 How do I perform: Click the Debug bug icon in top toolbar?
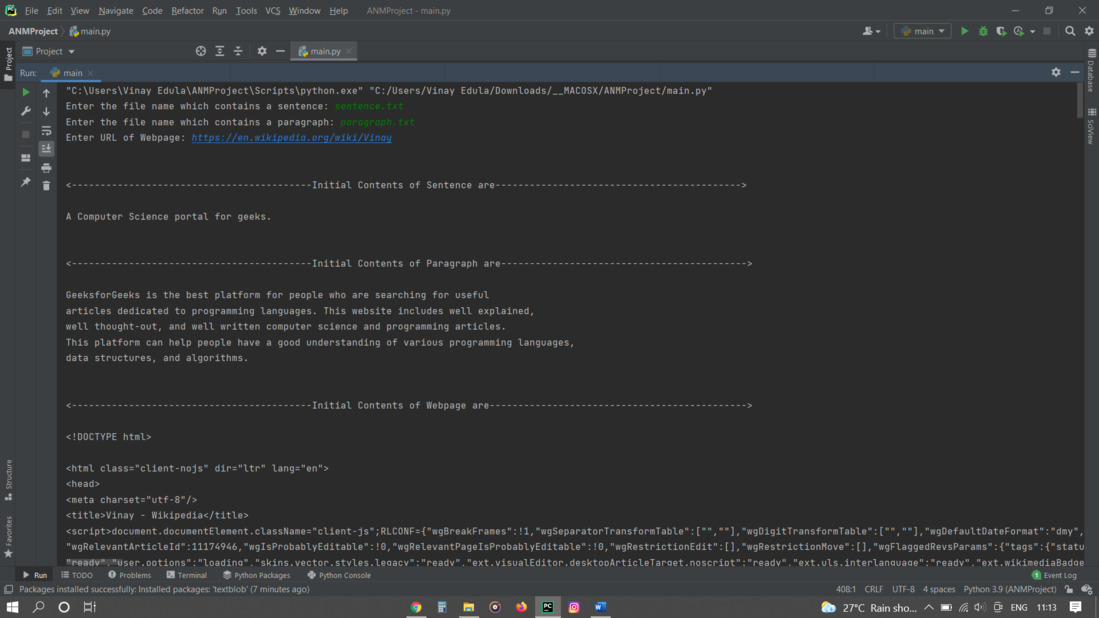tap(983, 31)
